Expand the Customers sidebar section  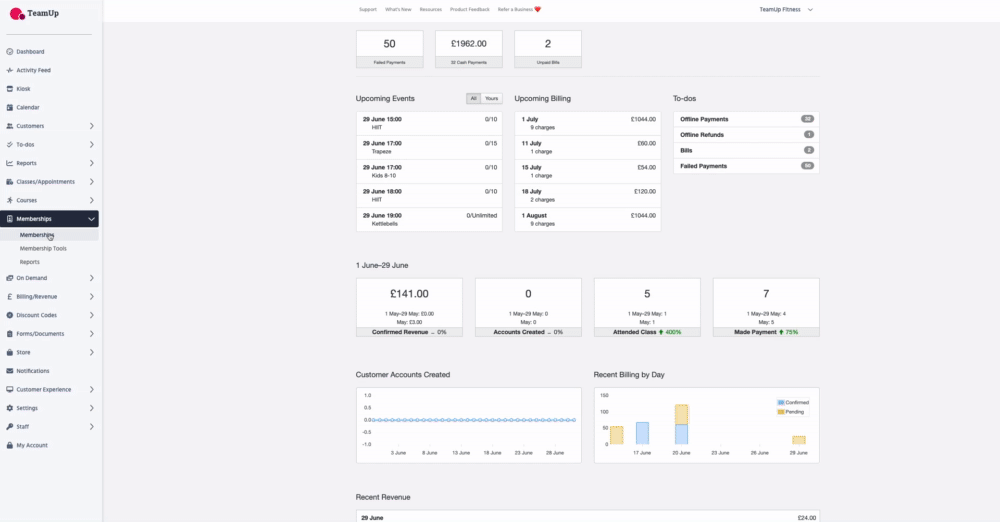[91, 126]
